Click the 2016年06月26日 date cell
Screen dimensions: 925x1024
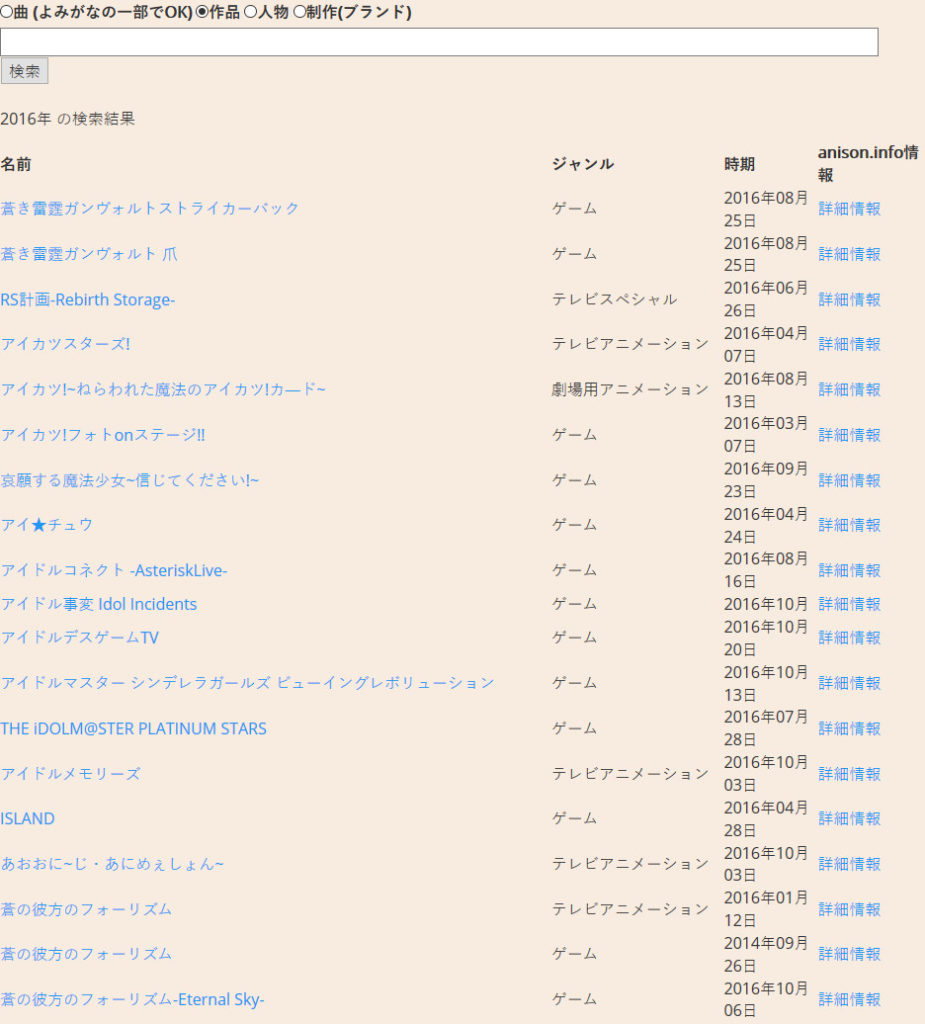(766, 299)
